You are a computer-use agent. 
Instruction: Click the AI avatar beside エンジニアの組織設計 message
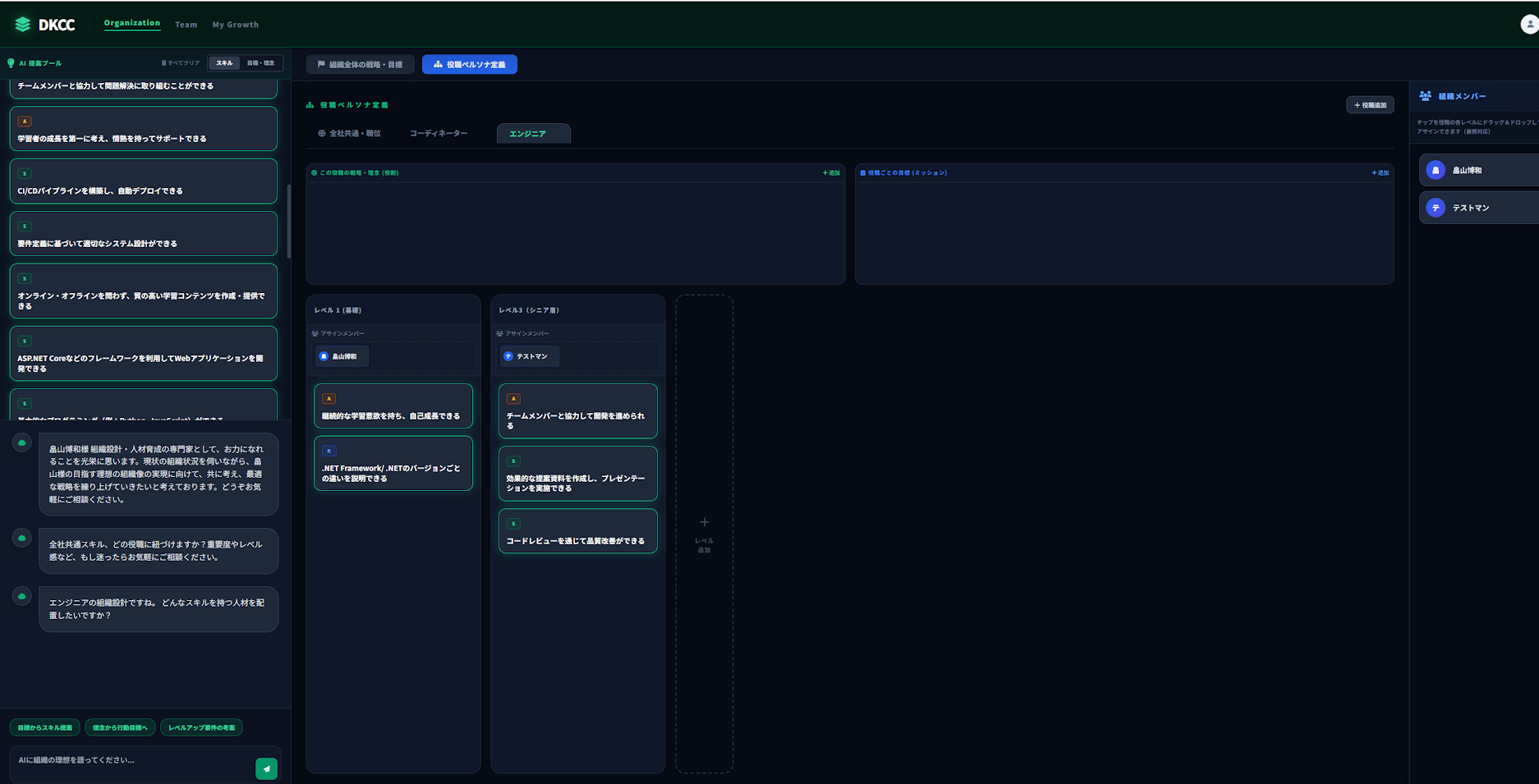coord(22,597)
